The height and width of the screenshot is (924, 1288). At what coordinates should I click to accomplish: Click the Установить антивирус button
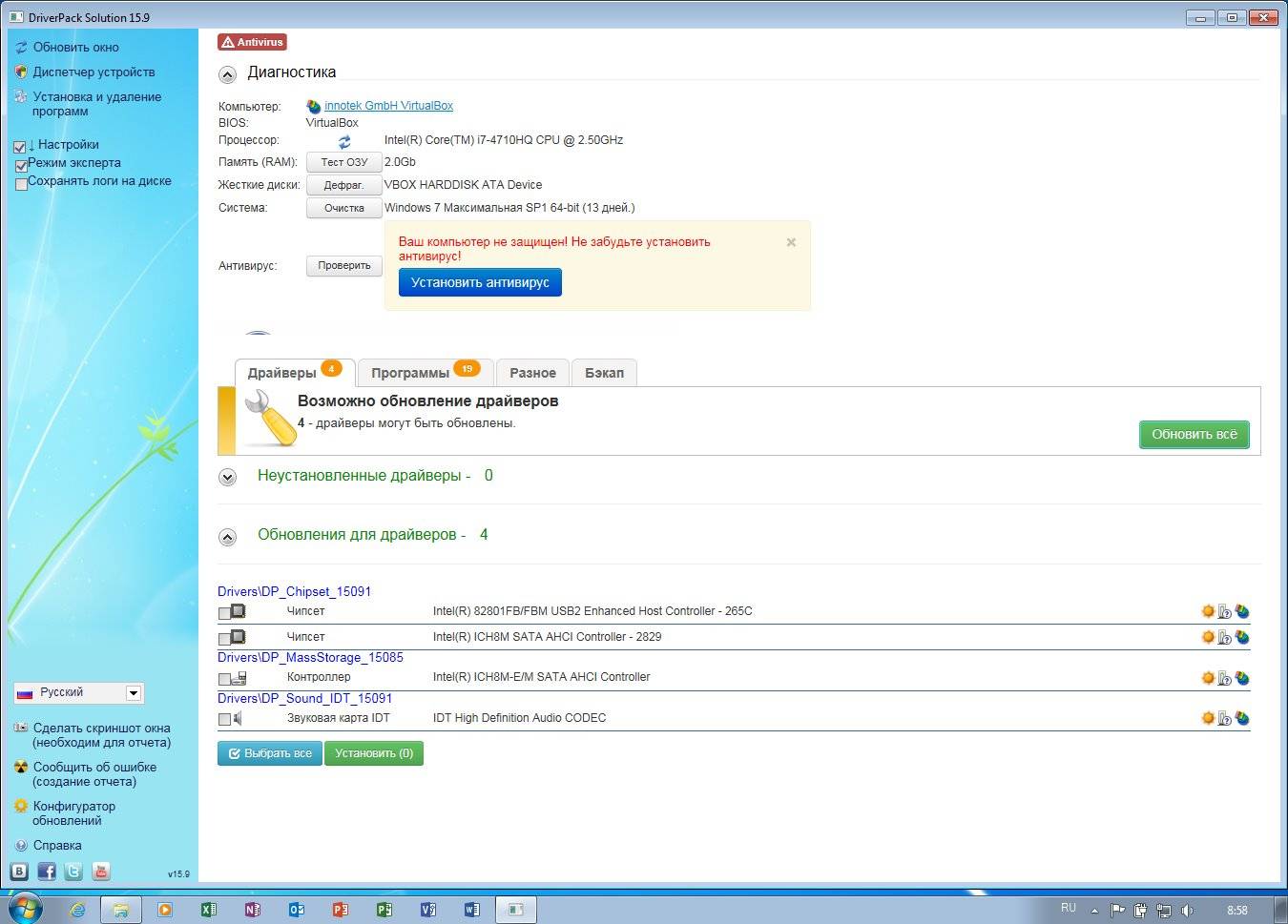[480, 282]
